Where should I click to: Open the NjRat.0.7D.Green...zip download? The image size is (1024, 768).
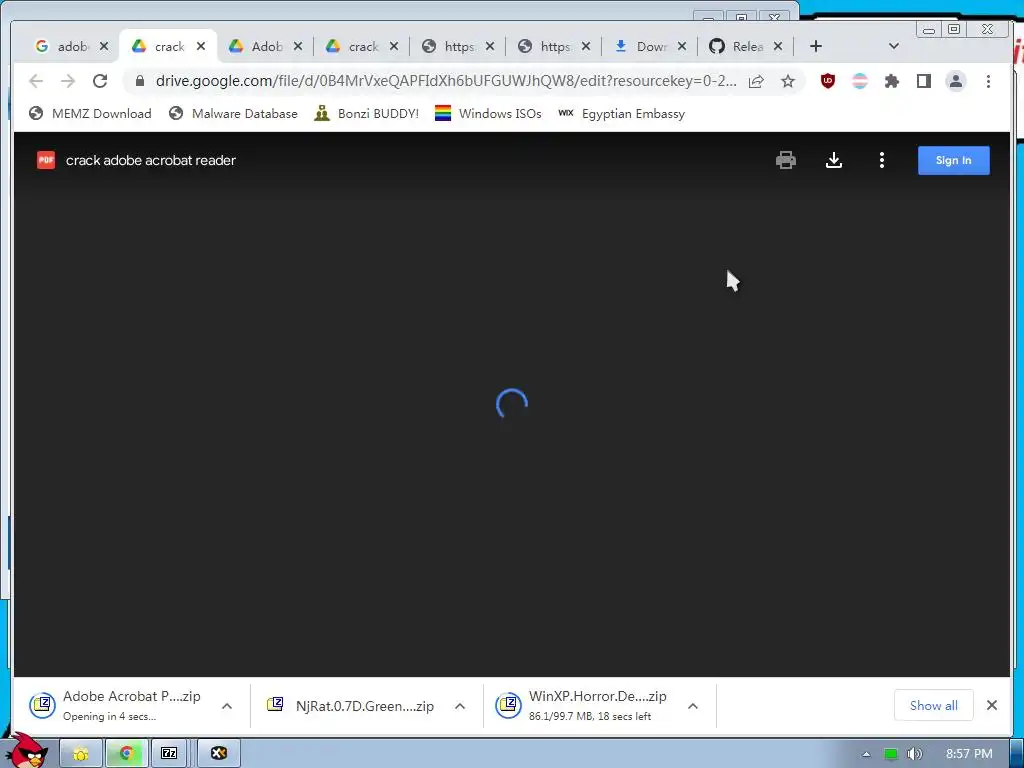tap(351, 706)
